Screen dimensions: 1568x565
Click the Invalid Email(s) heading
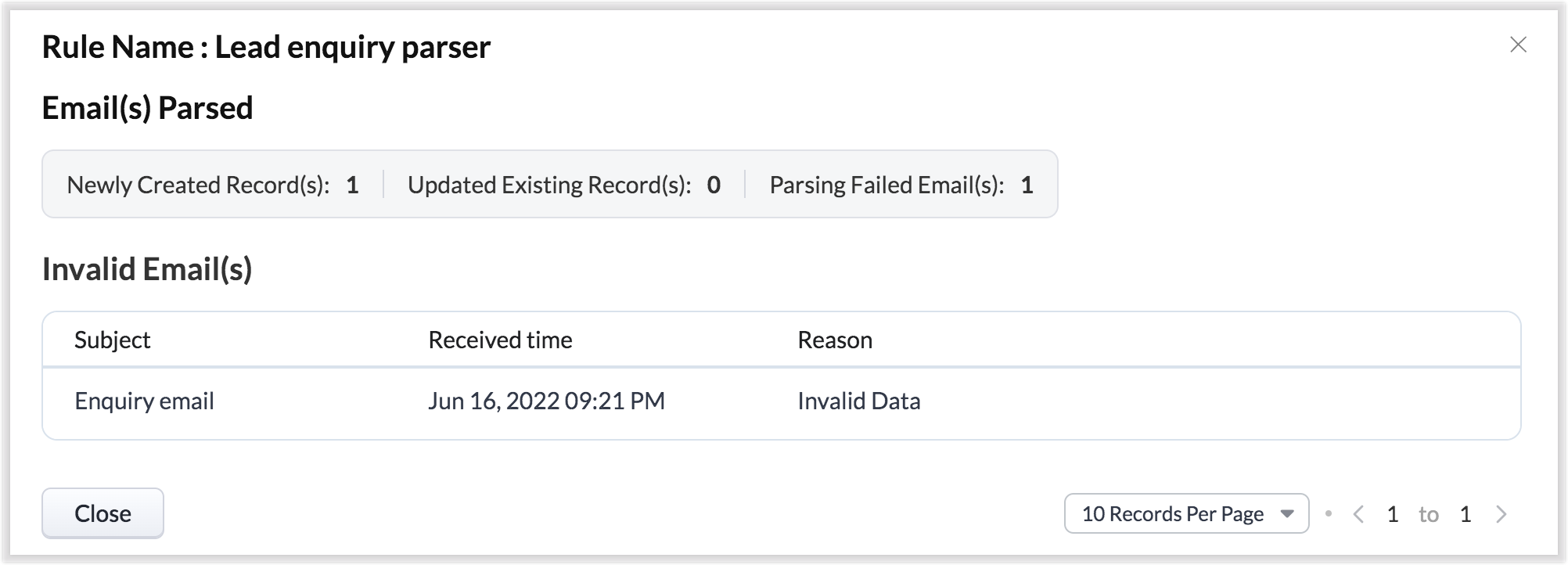(147, 269)
